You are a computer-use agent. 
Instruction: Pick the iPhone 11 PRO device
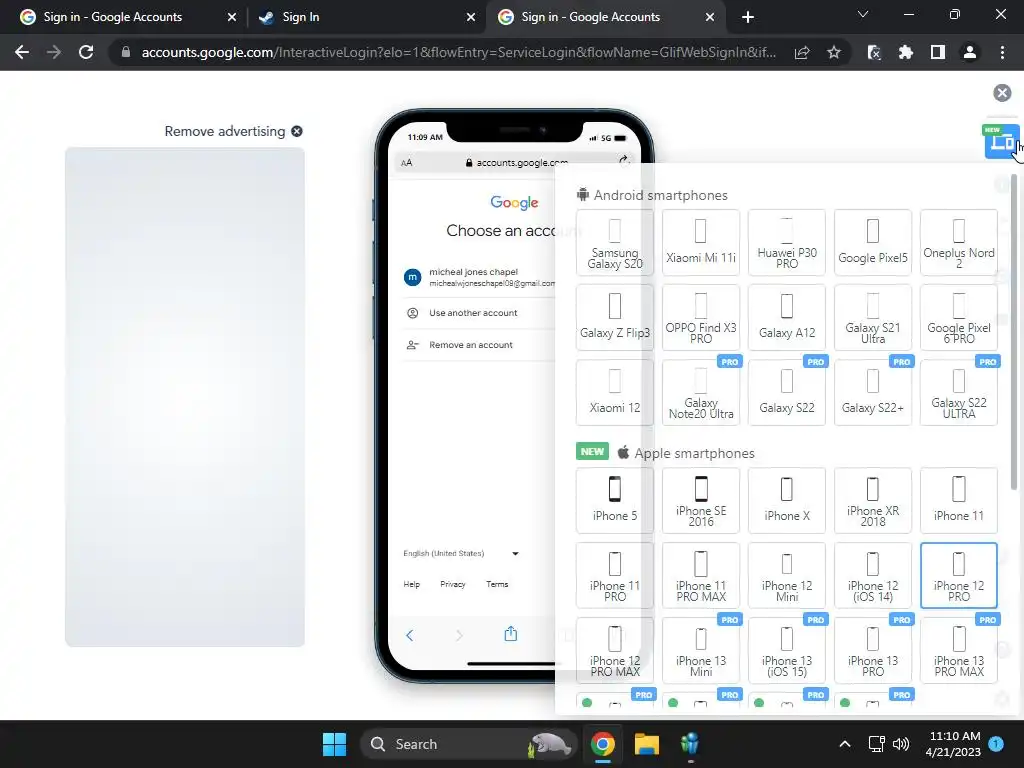point(615,575)
